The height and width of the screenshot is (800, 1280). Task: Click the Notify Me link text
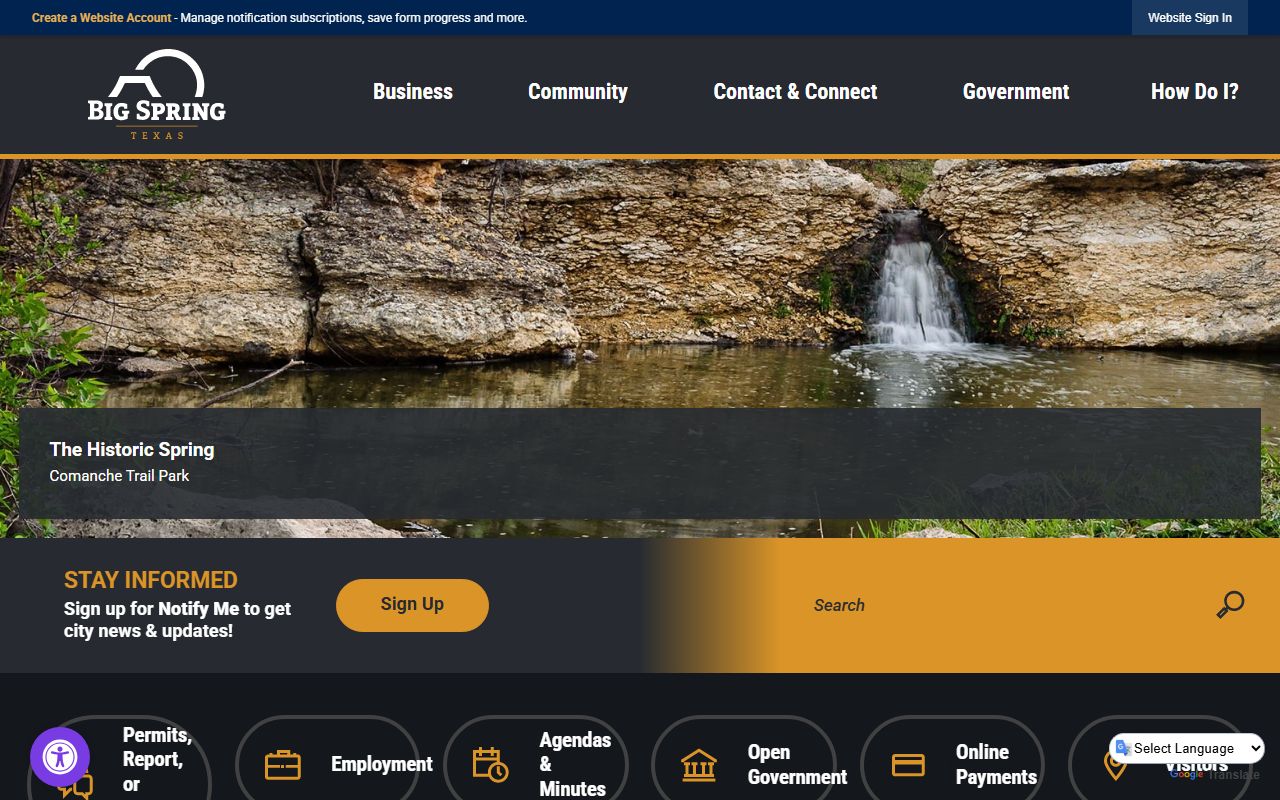199,608
